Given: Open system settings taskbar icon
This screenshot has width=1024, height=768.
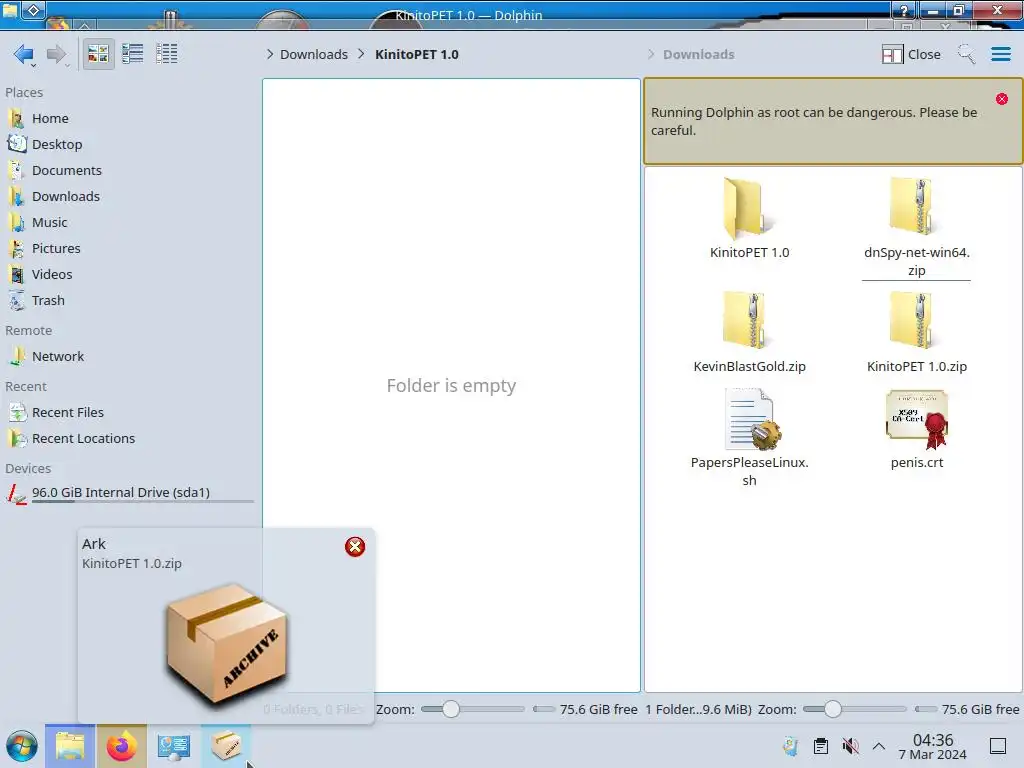Looking at the screenshot, I should [174, 746].
